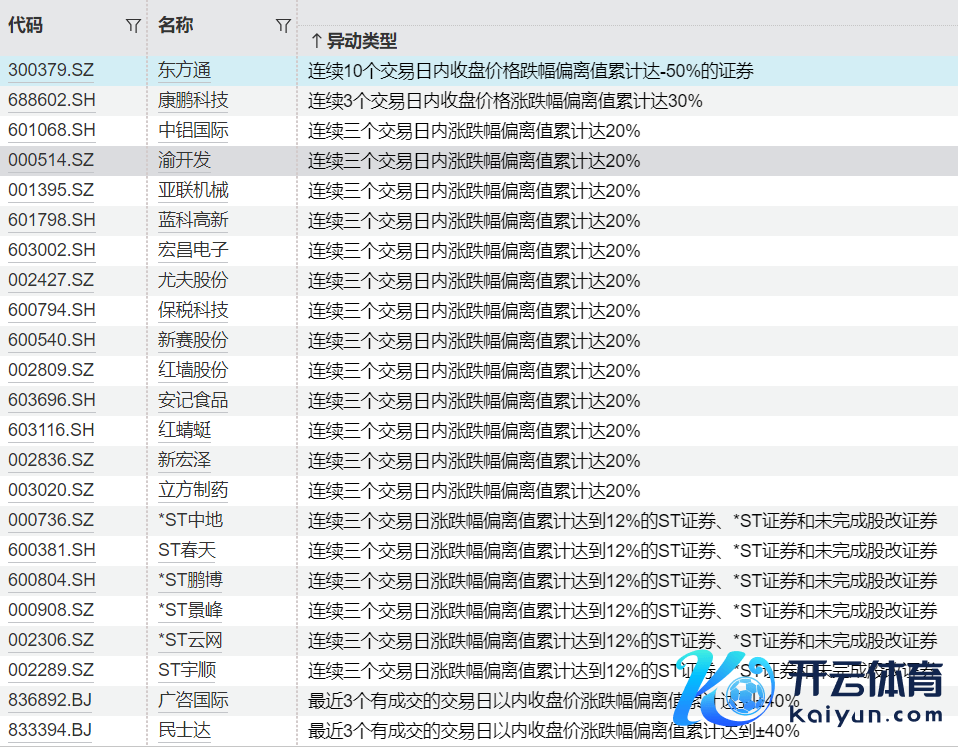This screenshot has height=748, width=958.
Task: Open the 东方通 stock link
Action: point(184,71)
